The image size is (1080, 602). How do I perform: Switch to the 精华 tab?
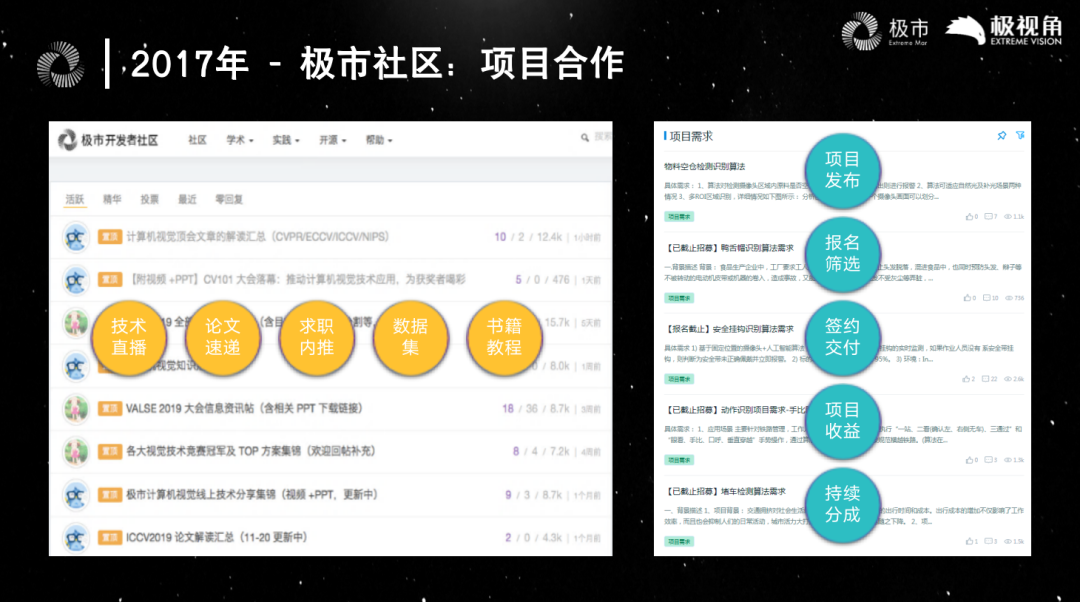(112, 200)
